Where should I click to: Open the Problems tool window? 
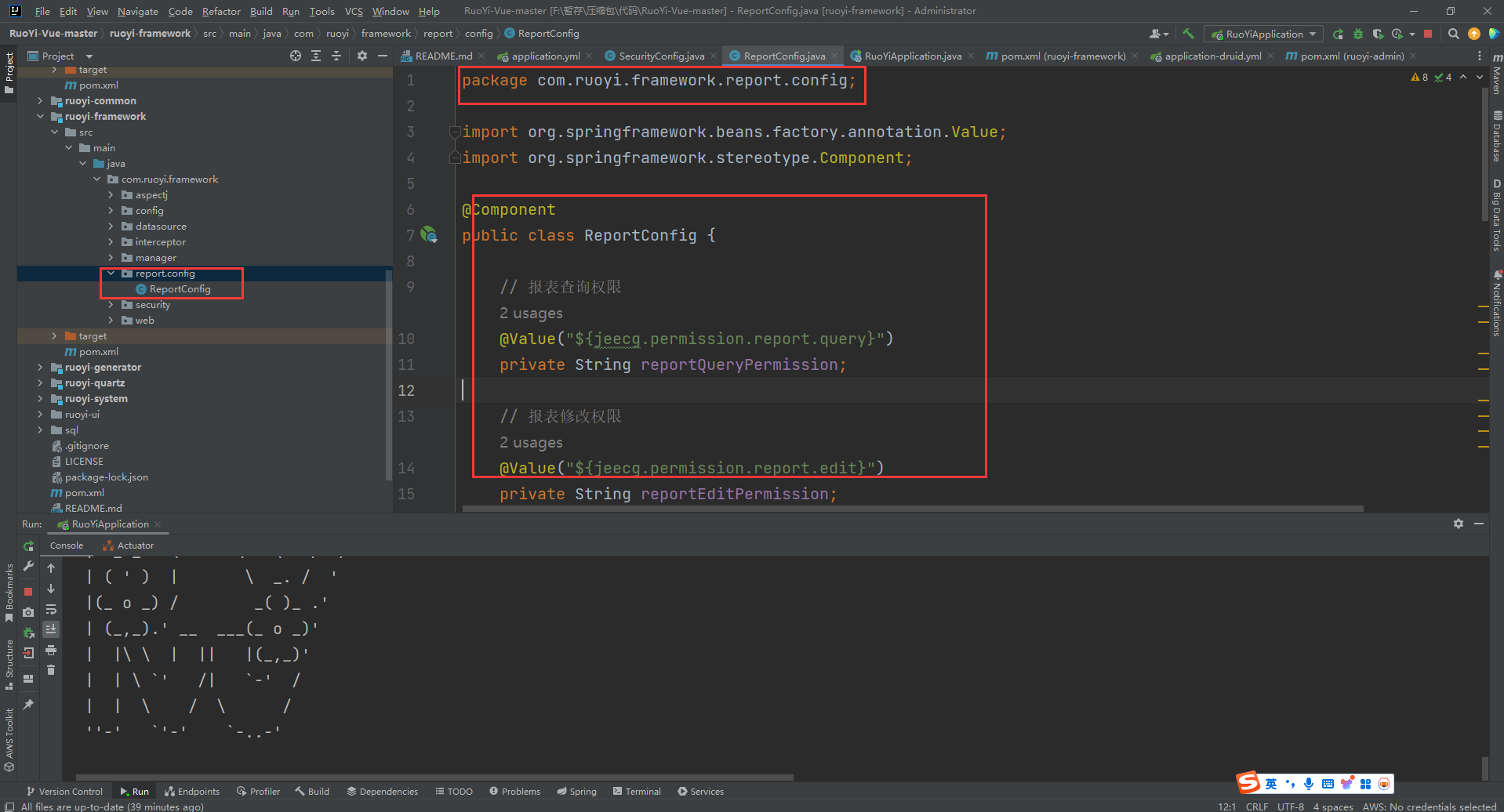(514, 791)
